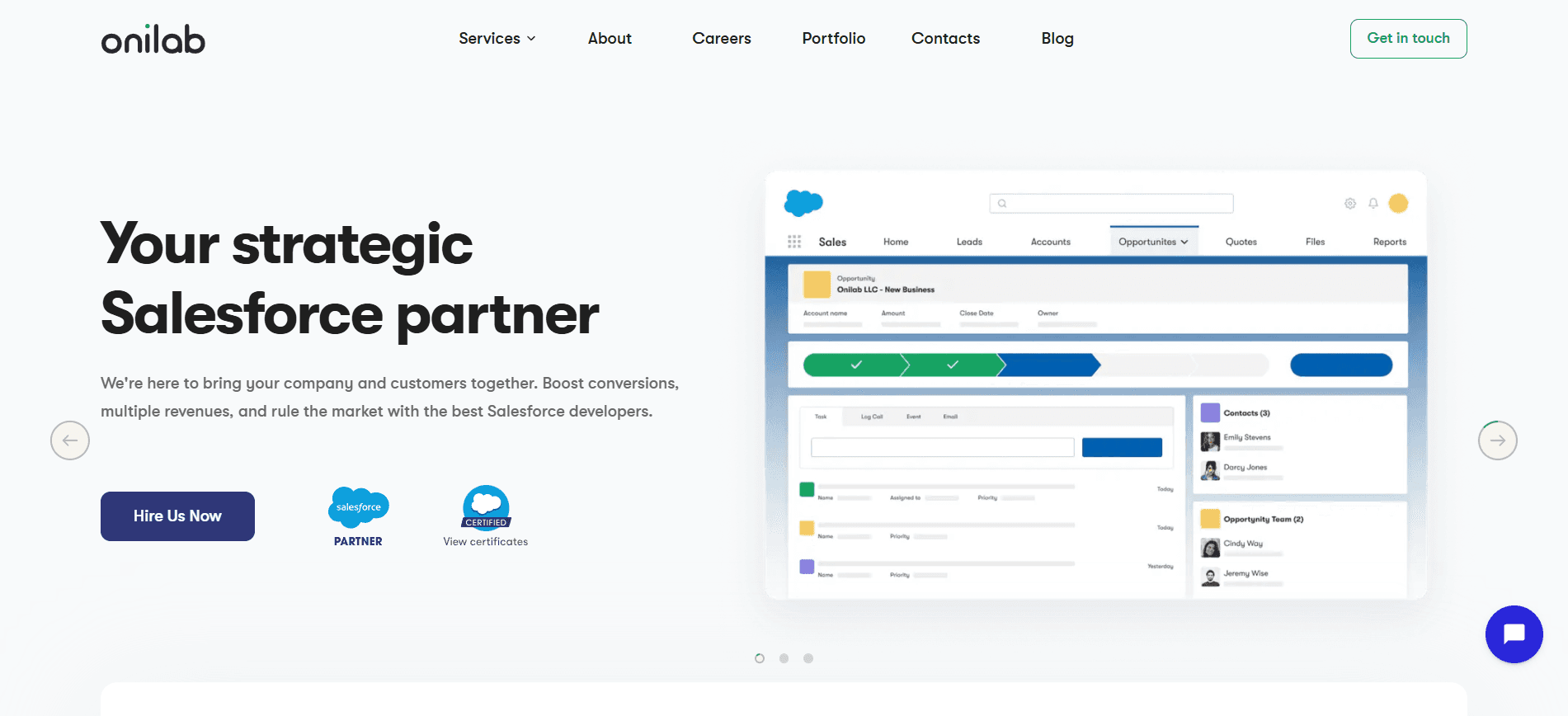Go to Careers page

[722, 39]
